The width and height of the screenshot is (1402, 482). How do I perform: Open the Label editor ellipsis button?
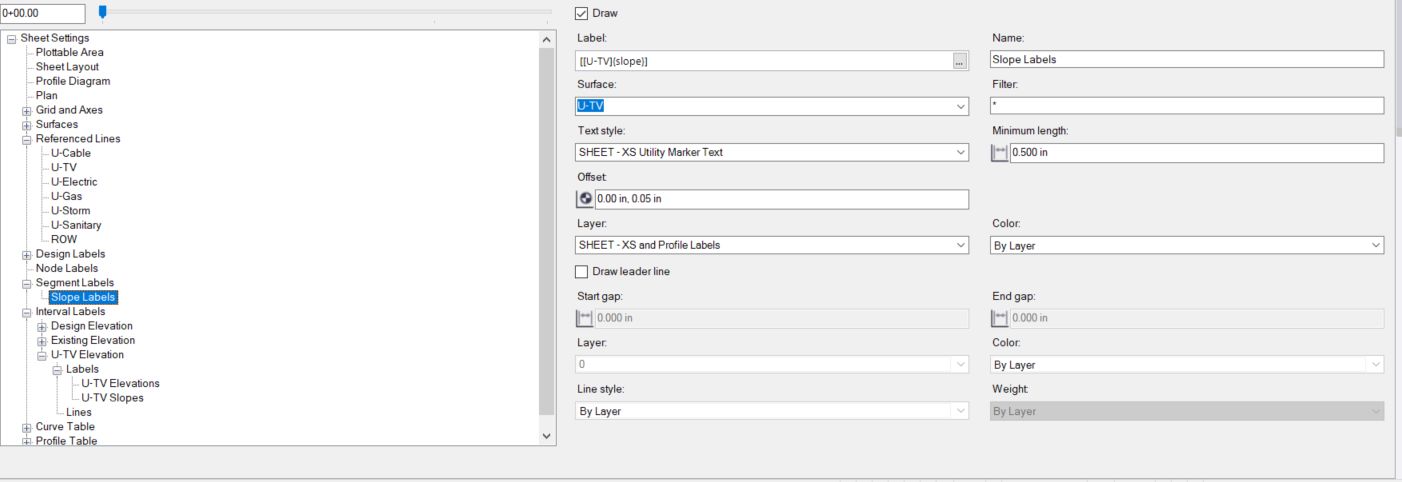(960, 61)
